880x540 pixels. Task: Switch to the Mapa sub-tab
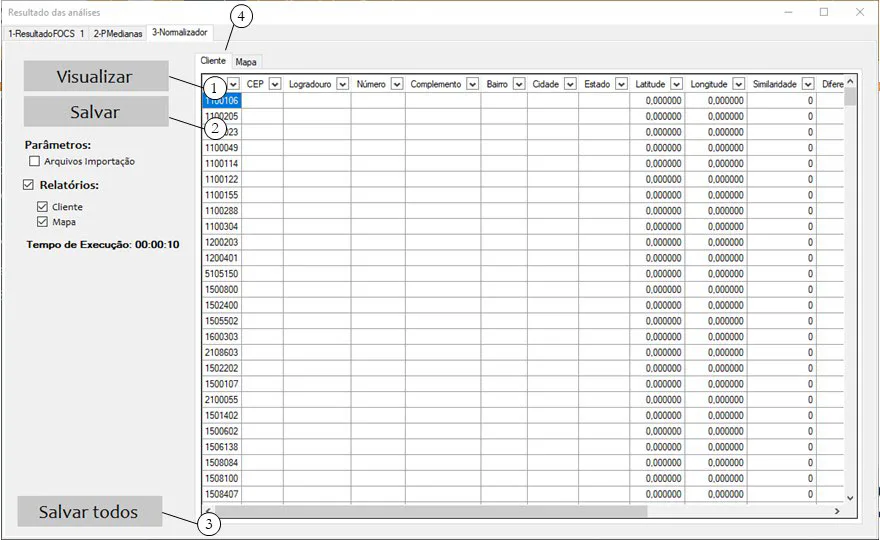[x=246, y=62]
